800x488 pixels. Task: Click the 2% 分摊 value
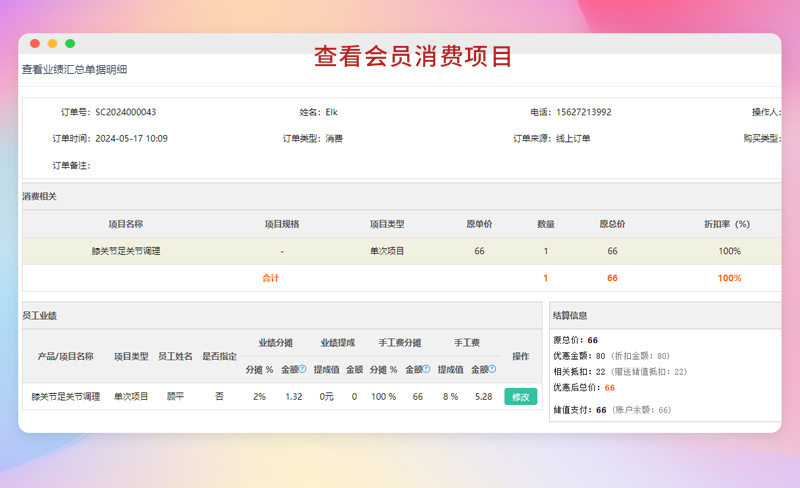[x=259, y=397]
